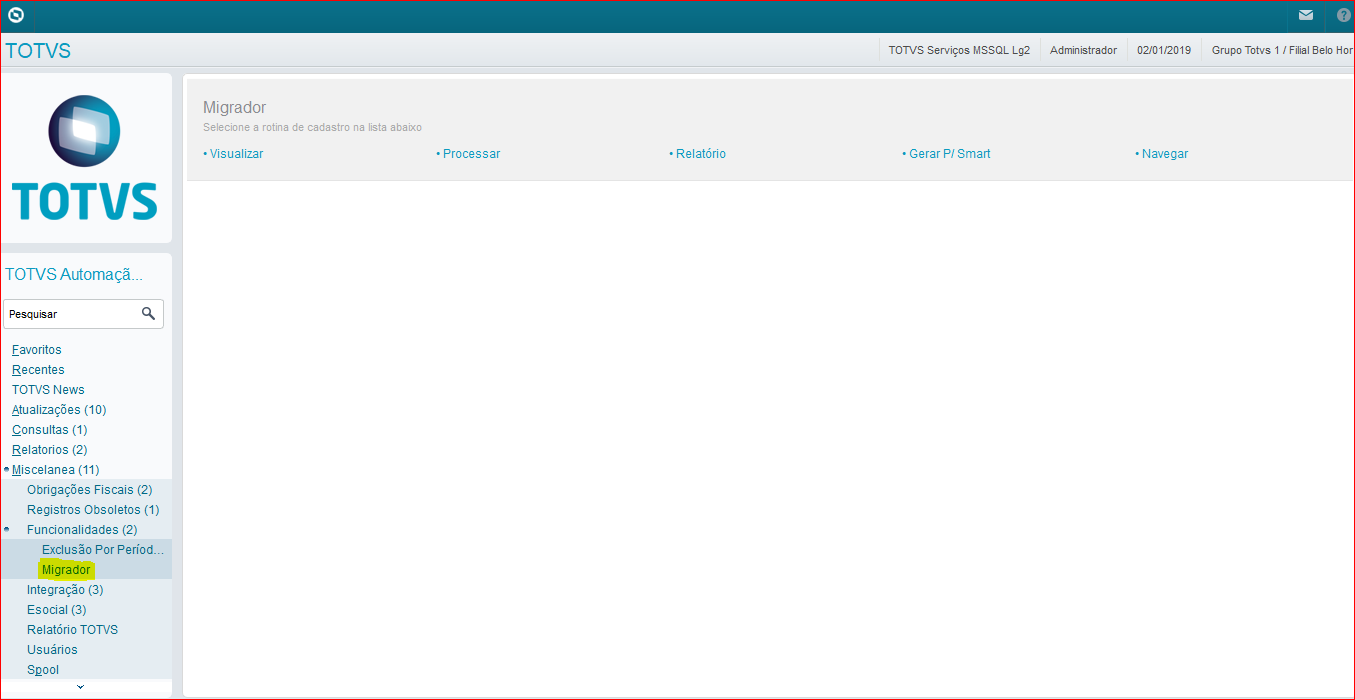Open Recentes menu entry
The image size is (1355, 700).
[38, 370]
